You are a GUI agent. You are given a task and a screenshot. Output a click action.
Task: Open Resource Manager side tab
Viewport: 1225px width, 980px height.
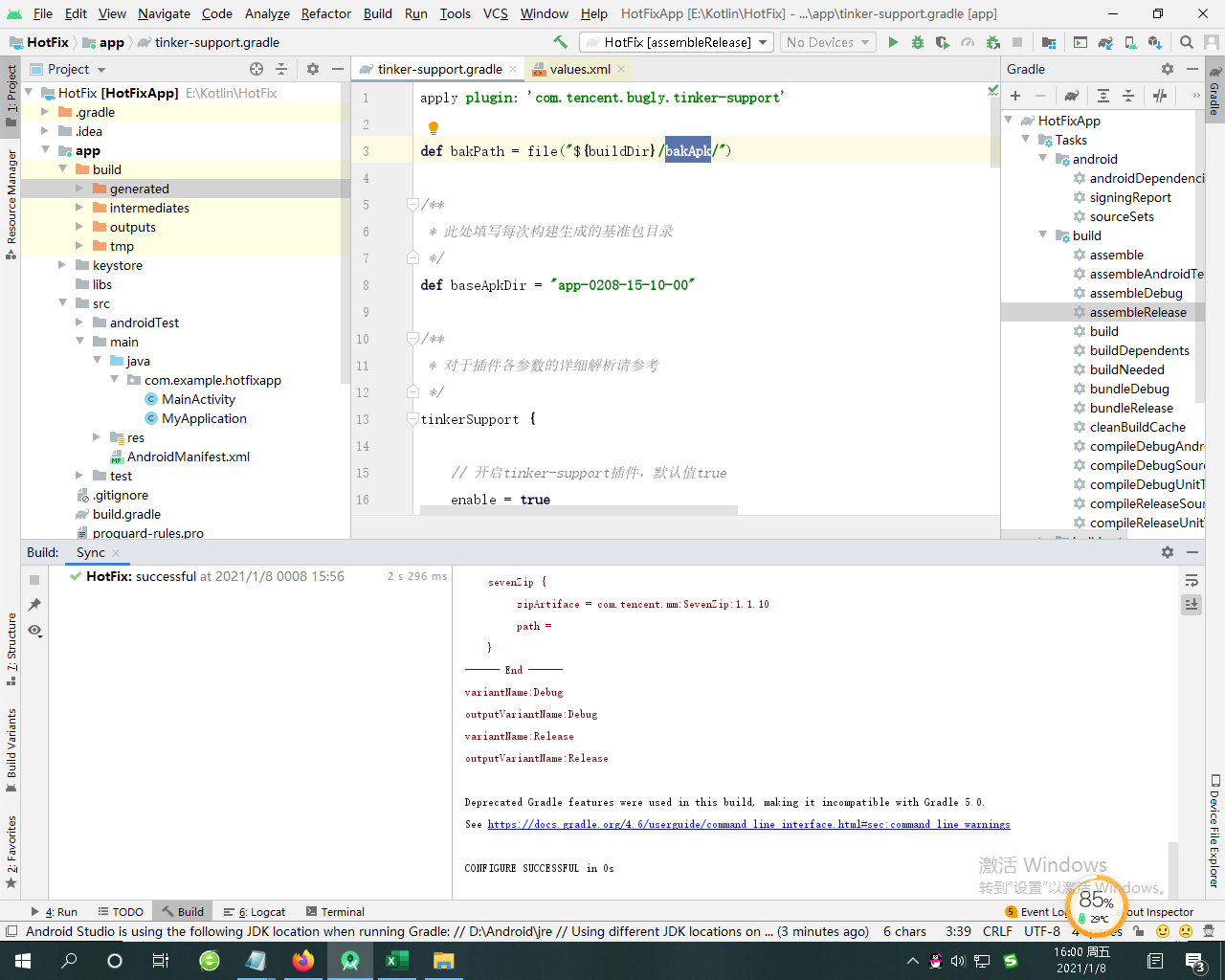[11, 205]
